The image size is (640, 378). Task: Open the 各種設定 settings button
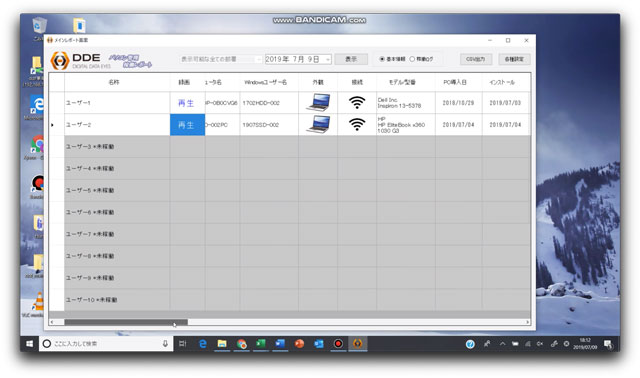click(x=514, y=59)
